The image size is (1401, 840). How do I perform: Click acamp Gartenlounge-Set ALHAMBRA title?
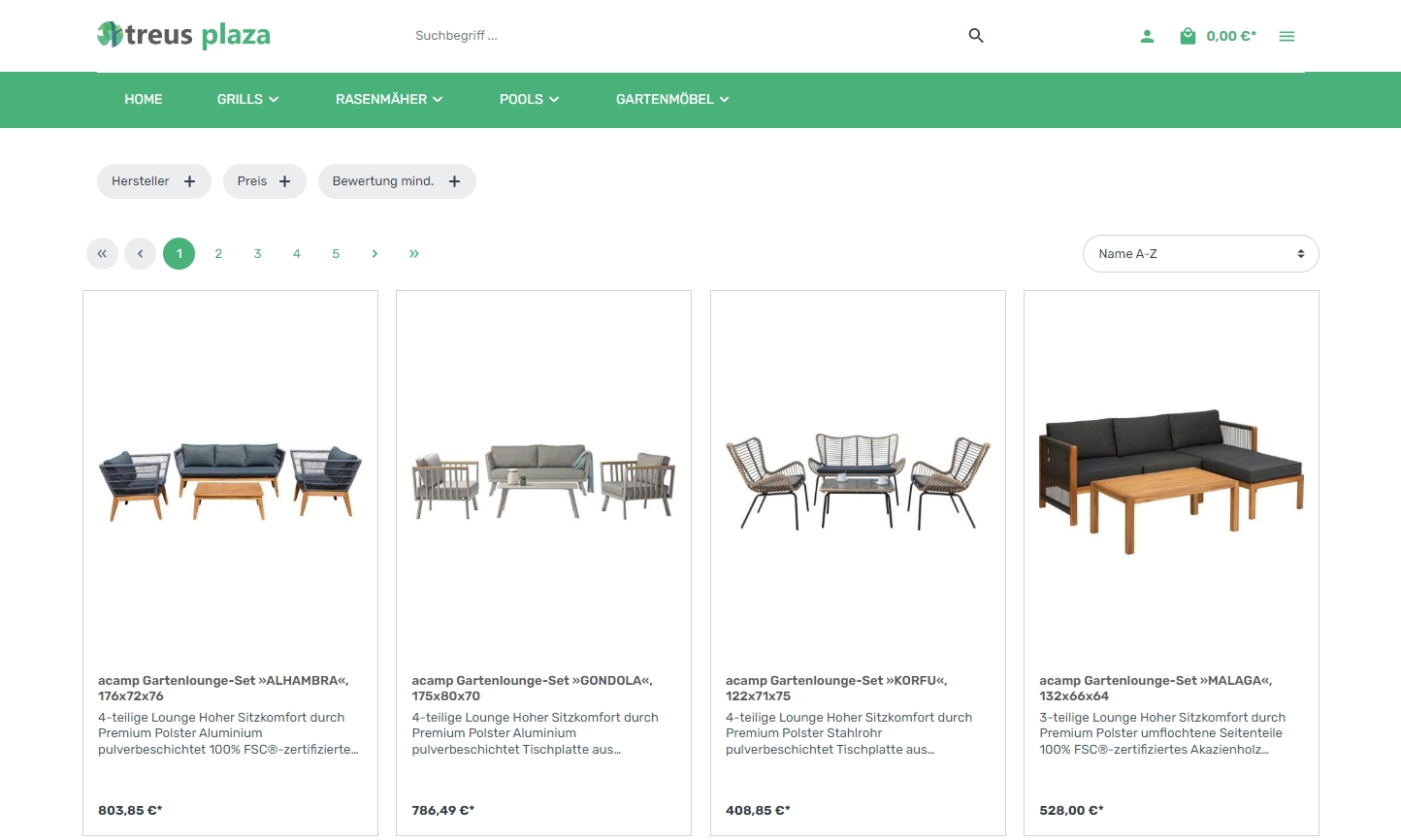pyautogui.click(x=223, y=688)
